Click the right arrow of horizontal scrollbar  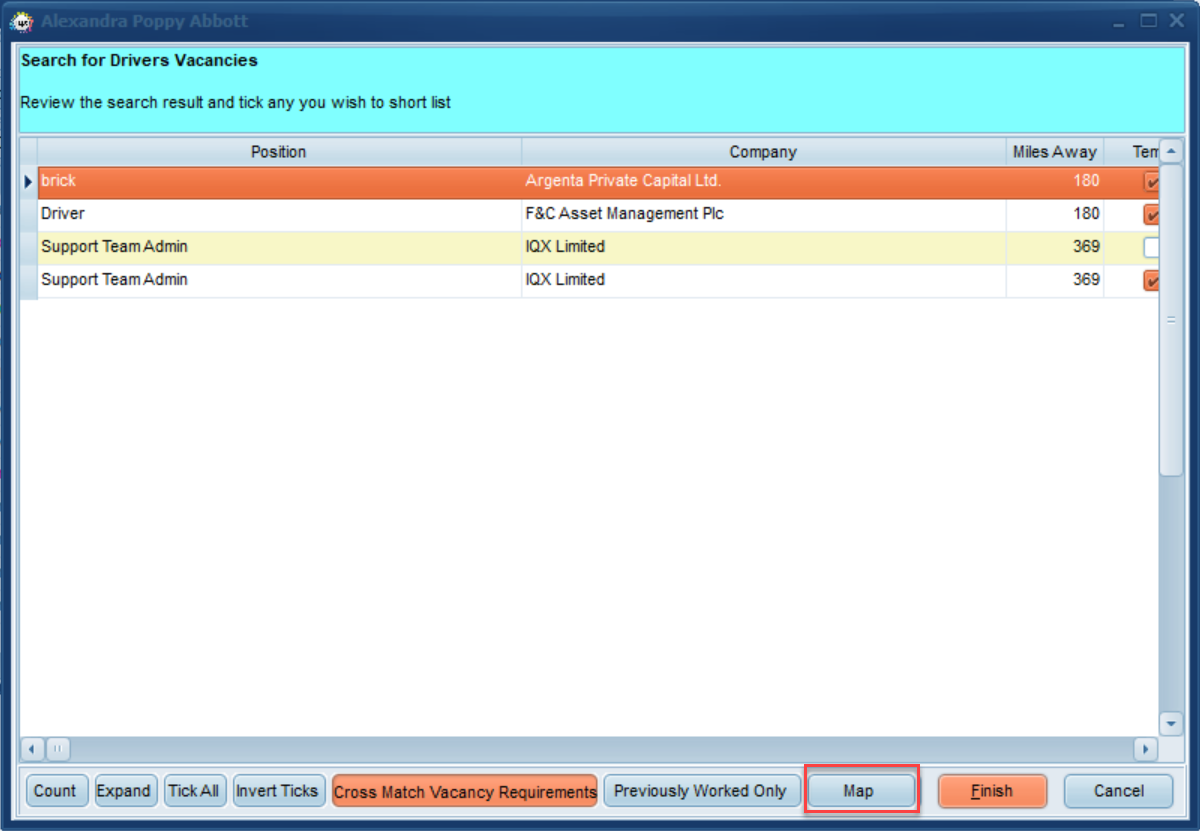(x=1145, y=748)
